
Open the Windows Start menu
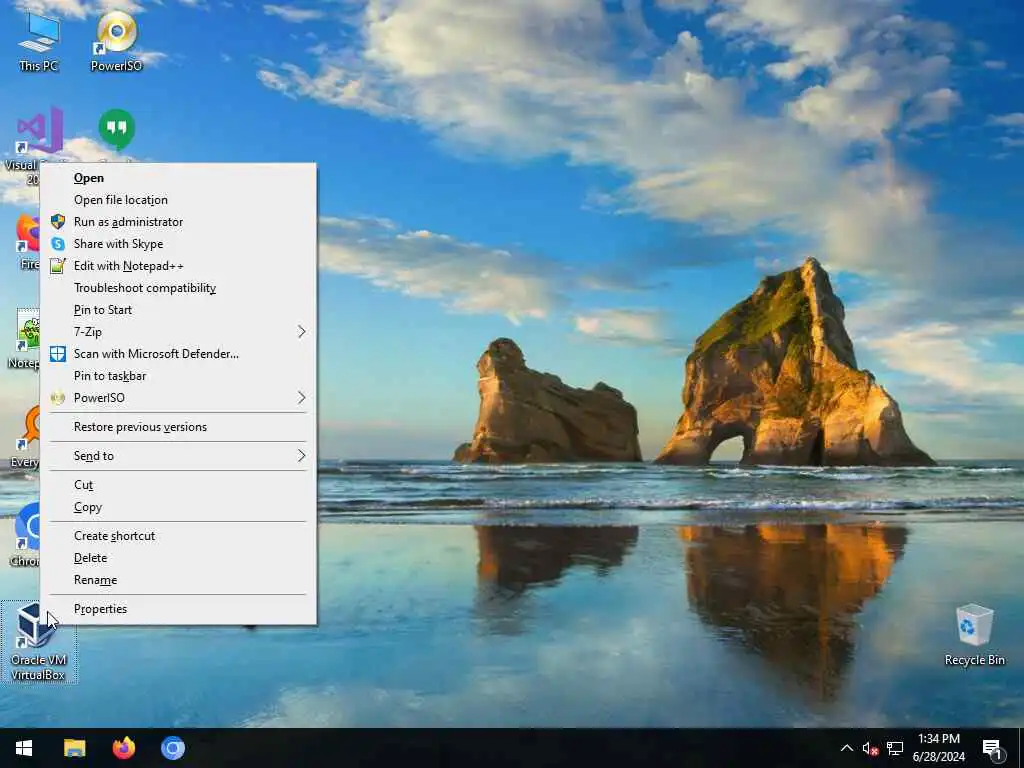tap(24, 748)
